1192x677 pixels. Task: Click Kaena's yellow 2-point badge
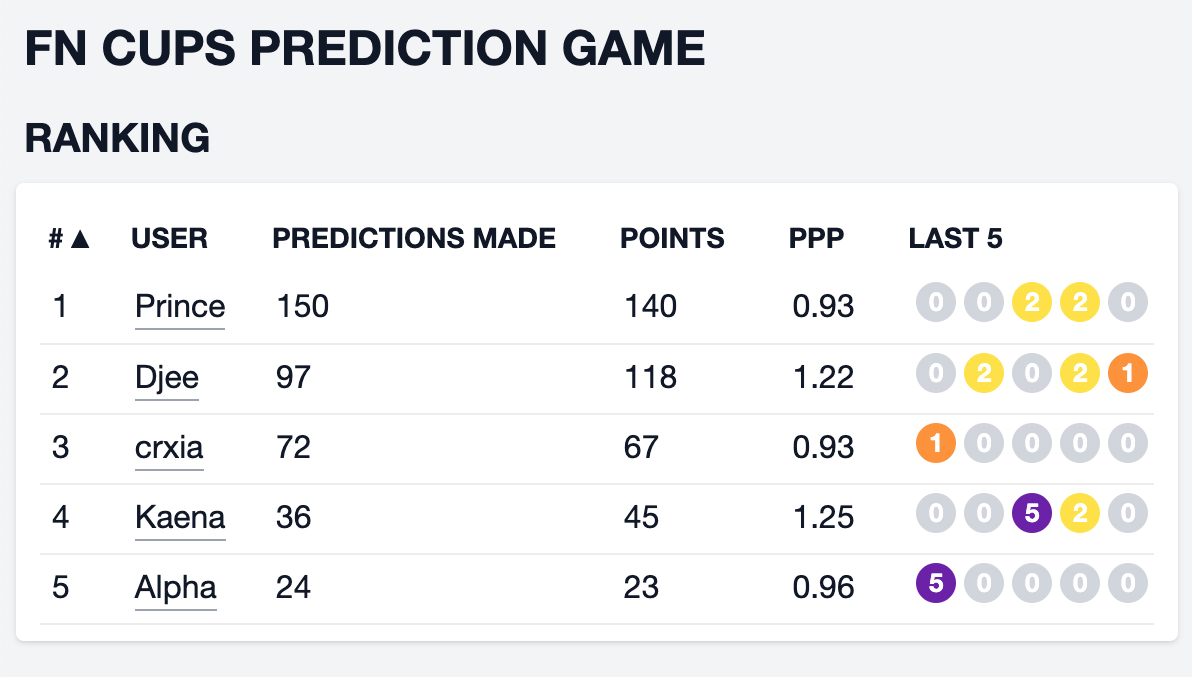pos(1080,514)
